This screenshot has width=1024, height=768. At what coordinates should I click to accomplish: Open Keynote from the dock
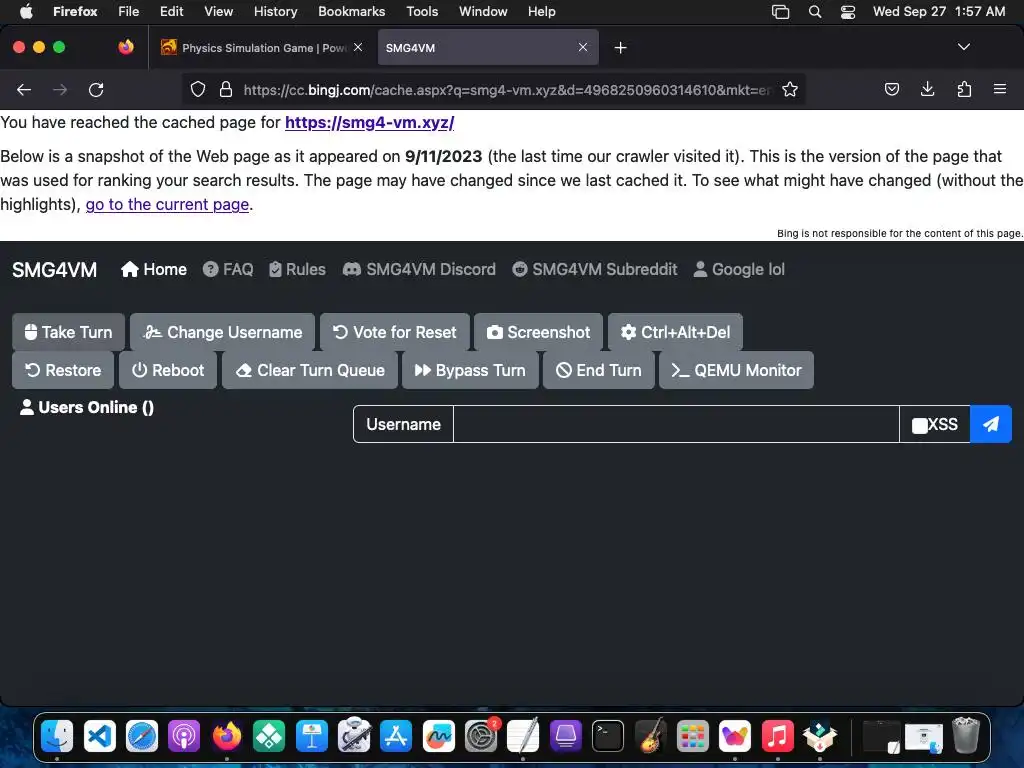[x=312, y=737]
